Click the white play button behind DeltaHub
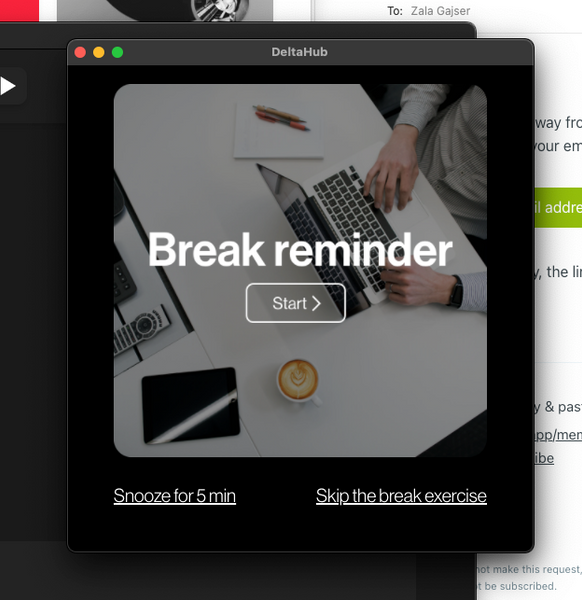 coord(8,86)
